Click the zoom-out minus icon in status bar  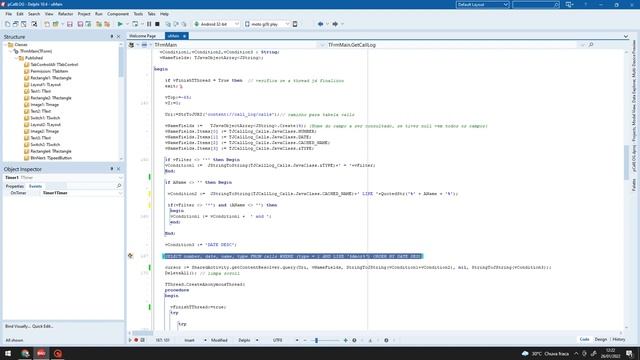(x=305, y=340)
